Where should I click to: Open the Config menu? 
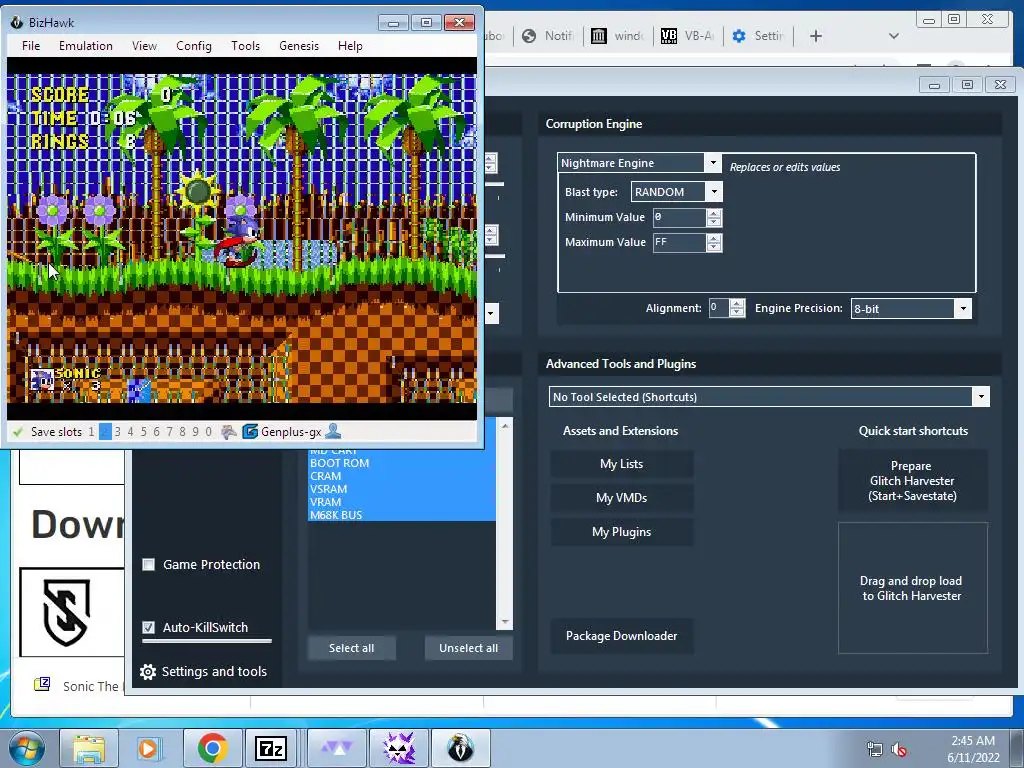pyautogui.click(x=194, y=46)
